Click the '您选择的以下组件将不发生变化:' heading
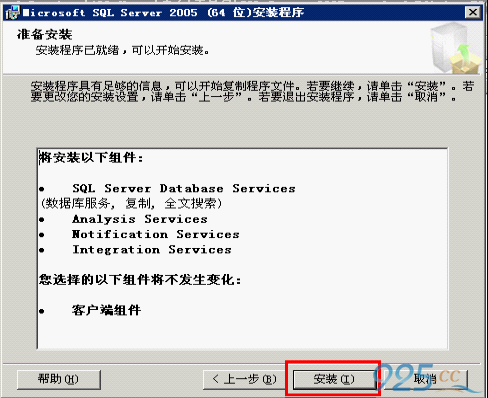This screenshot has height=398, width=488. [140, 279]
